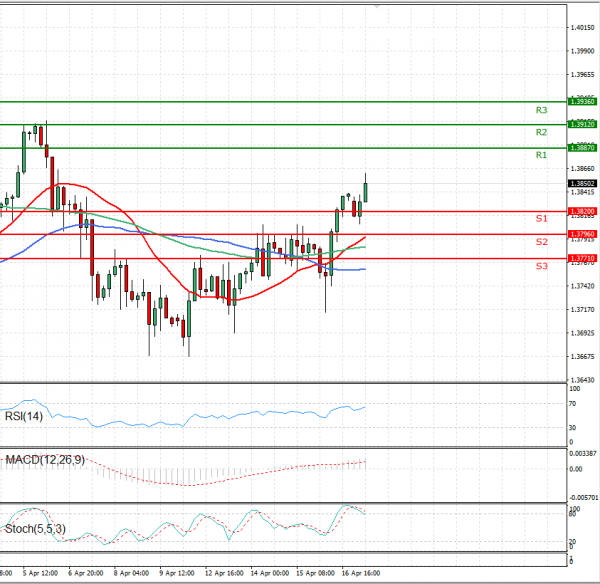Click the 1.37420 price axis value
The height and width of the screenshot is (584, 600).
[x=582, y=286]
